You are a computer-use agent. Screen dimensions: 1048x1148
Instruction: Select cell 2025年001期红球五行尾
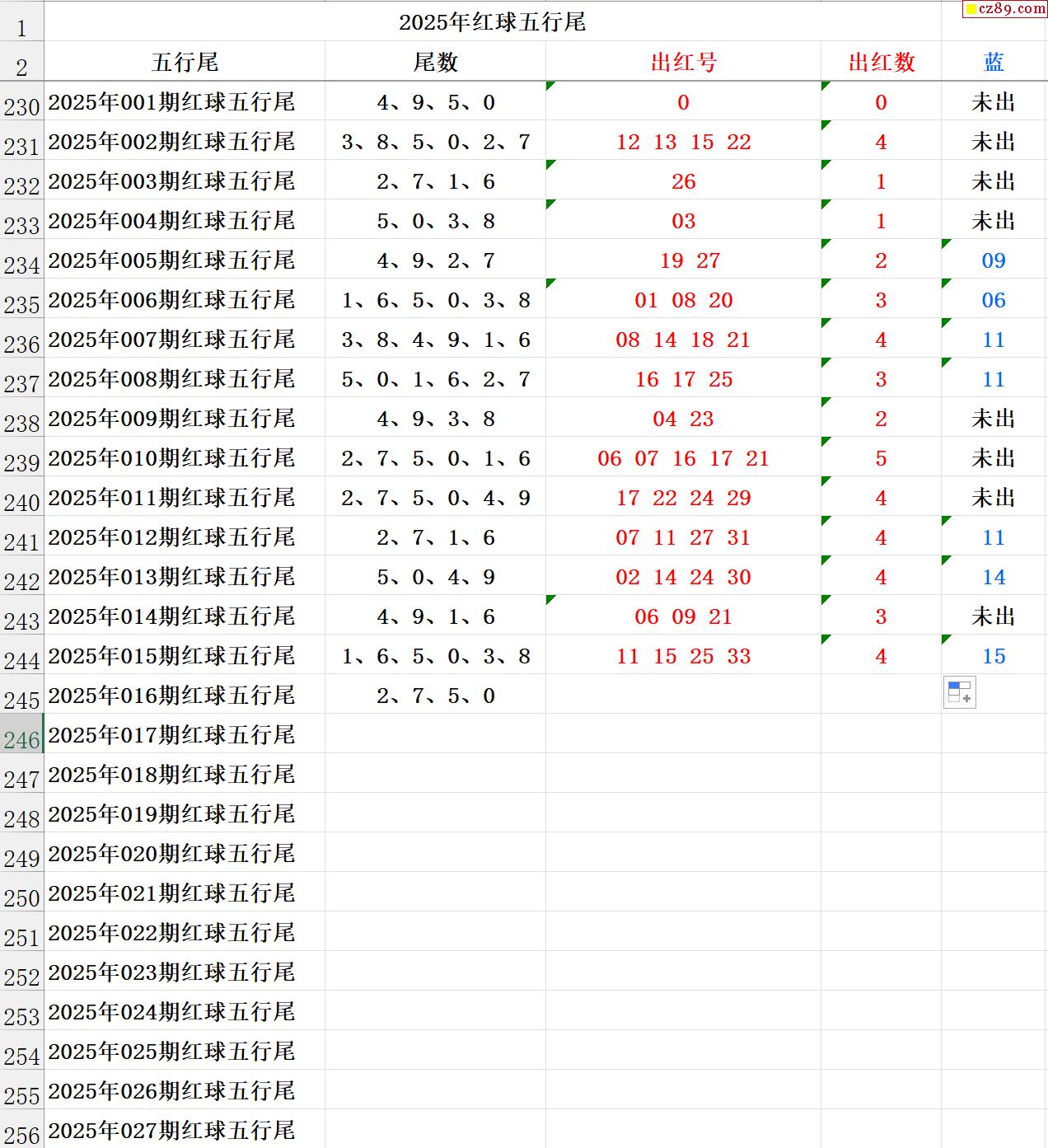tap(171, 102)
